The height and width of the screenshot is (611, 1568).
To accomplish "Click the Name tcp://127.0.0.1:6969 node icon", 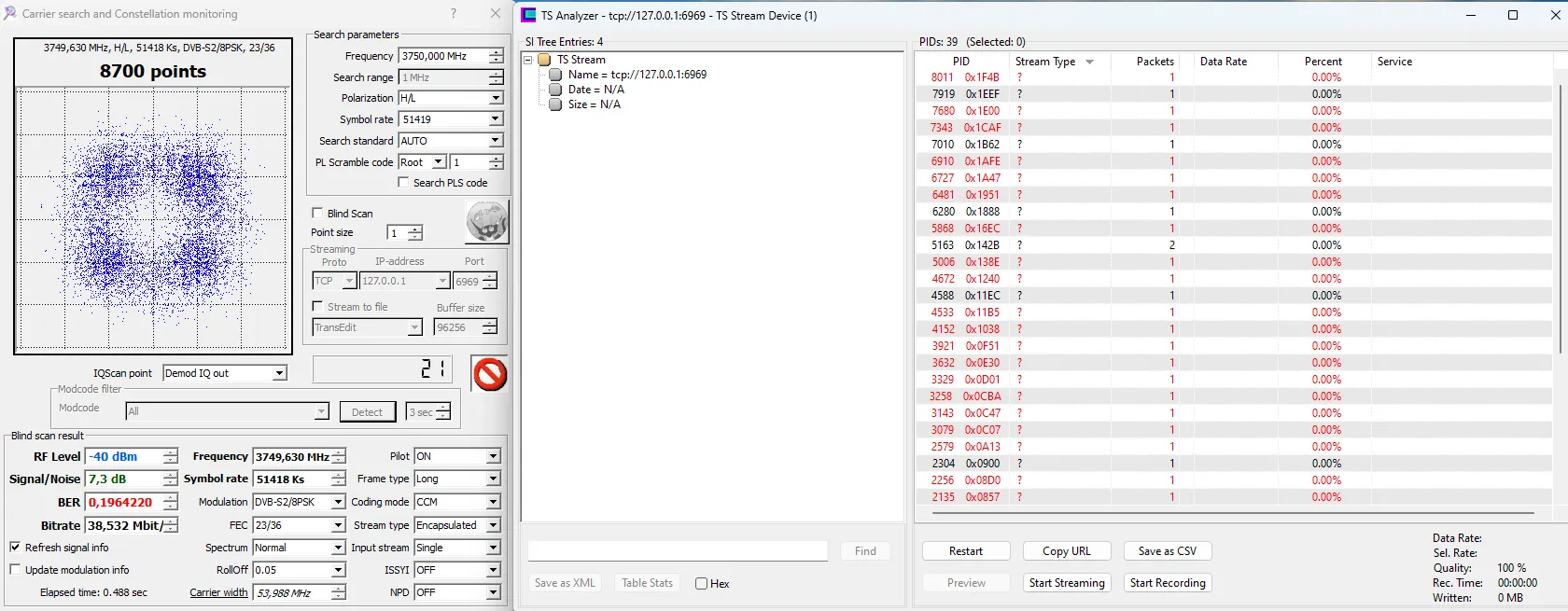I will 556,75.
